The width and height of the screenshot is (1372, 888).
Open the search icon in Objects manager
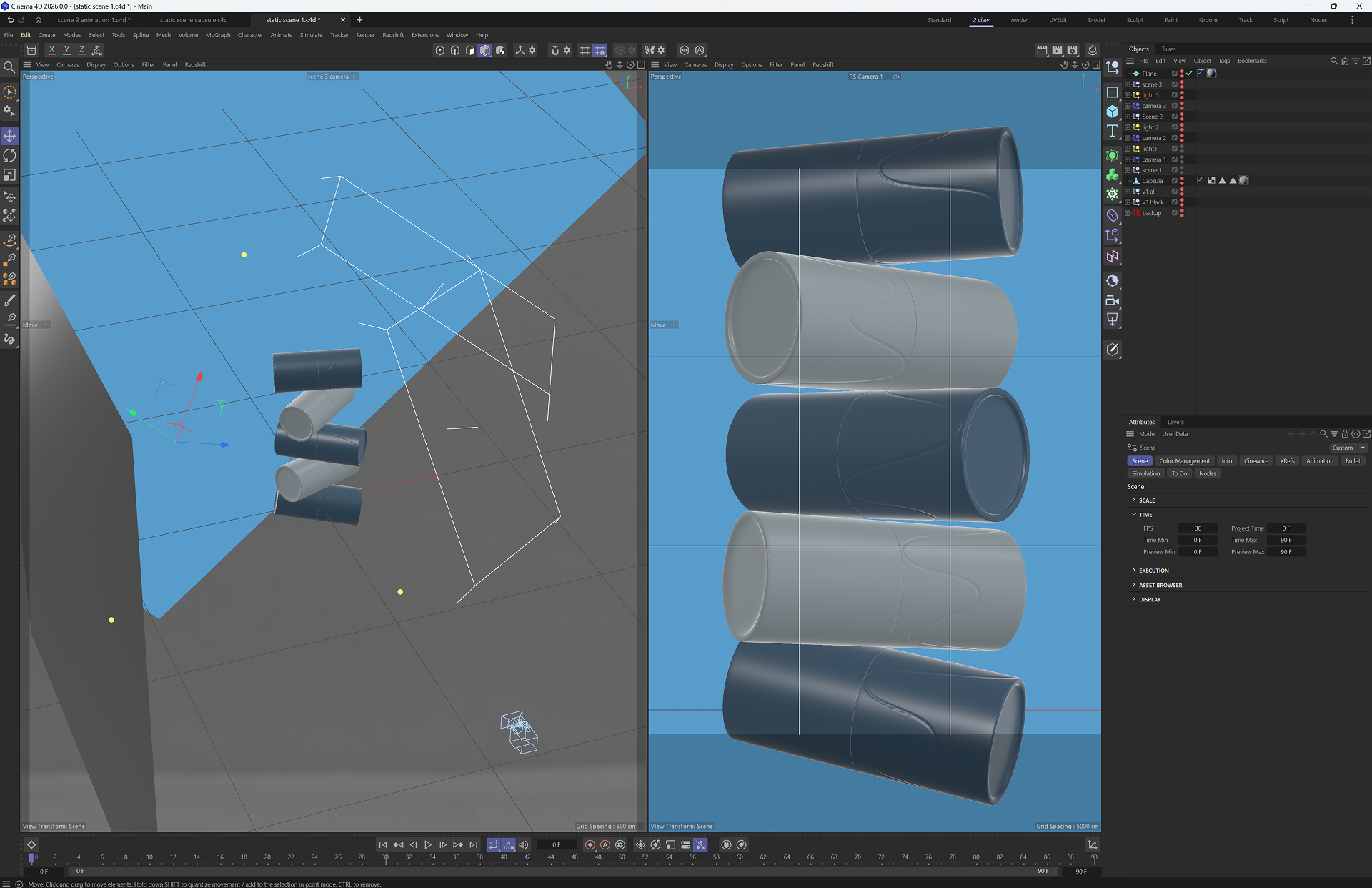(x=1333, y=61)
